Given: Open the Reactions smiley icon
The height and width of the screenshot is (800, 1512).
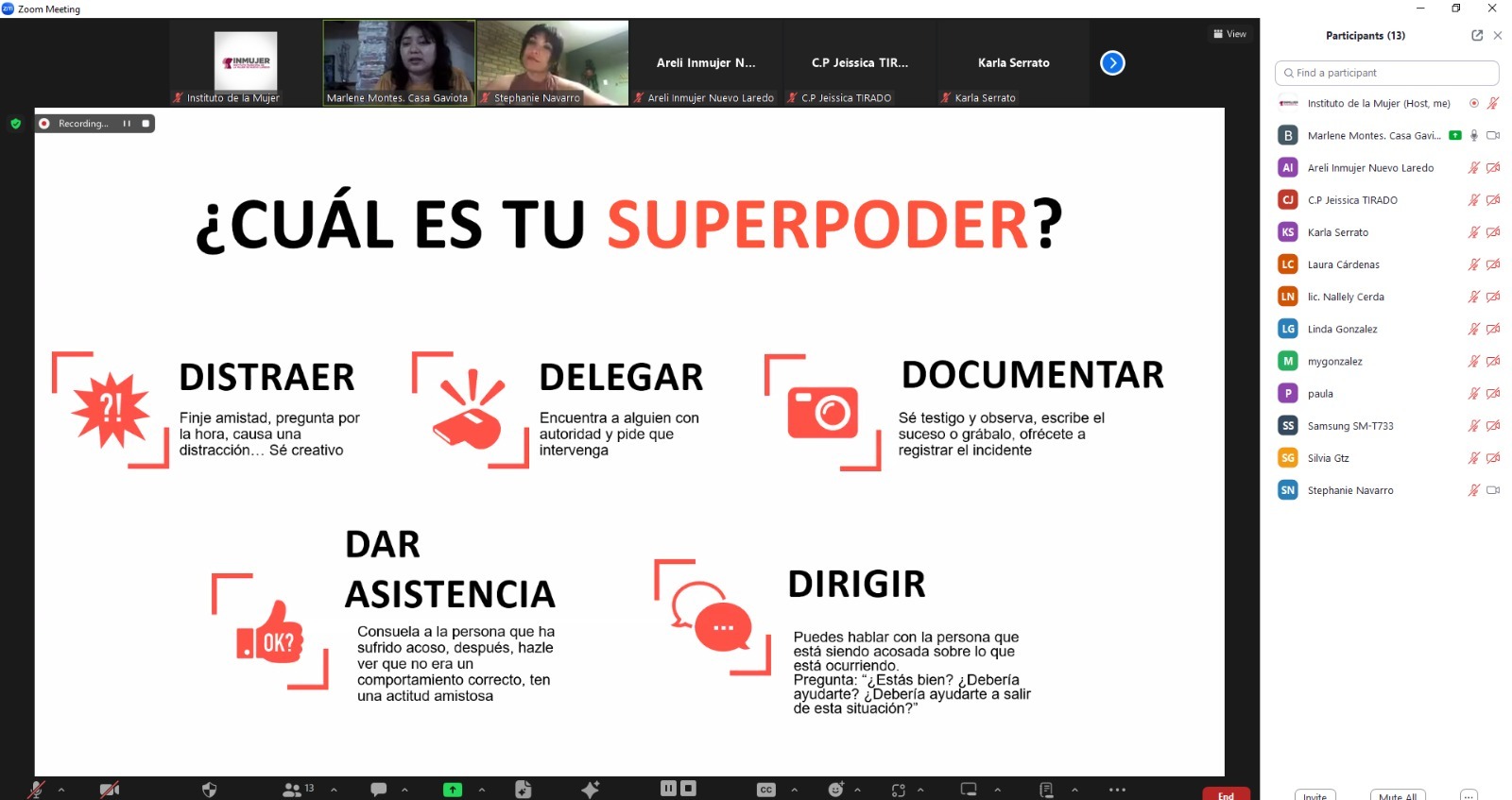Looking at the screenshot, I should point(835,790).
